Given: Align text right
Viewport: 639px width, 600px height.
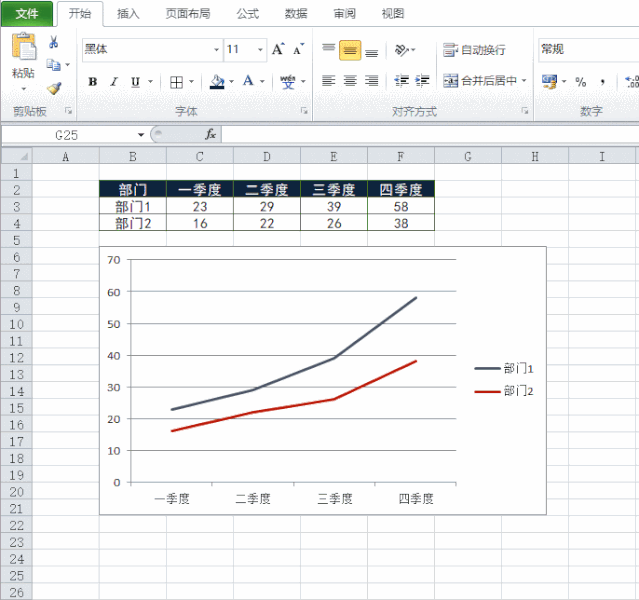Looking at the screenshot, I should coord(371,81).
